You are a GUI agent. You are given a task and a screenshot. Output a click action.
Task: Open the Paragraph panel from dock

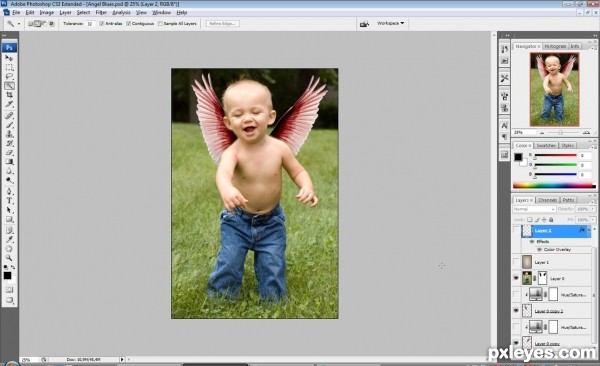point(504,137)
